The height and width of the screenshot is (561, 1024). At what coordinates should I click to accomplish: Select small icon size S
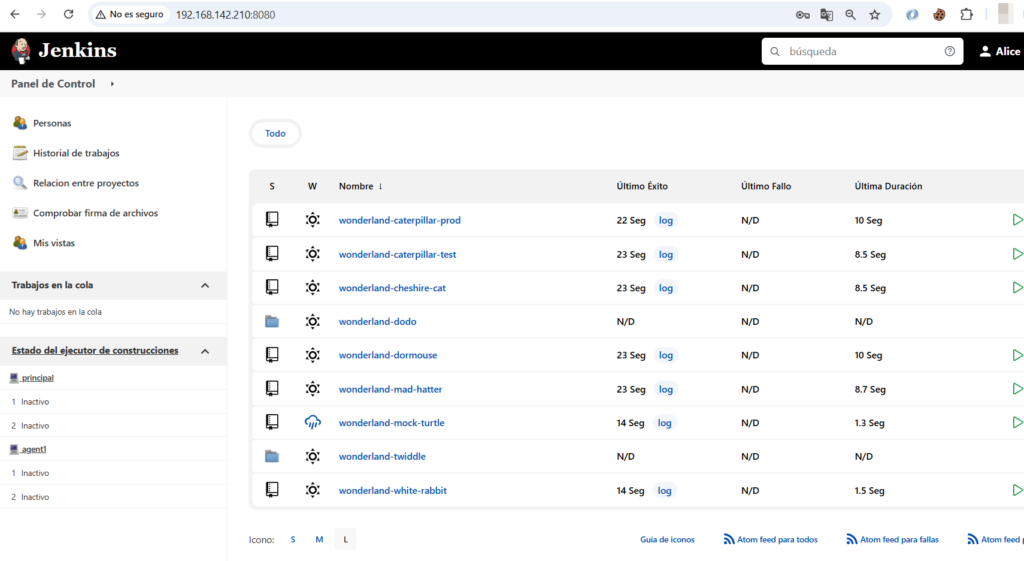point(293,539)
